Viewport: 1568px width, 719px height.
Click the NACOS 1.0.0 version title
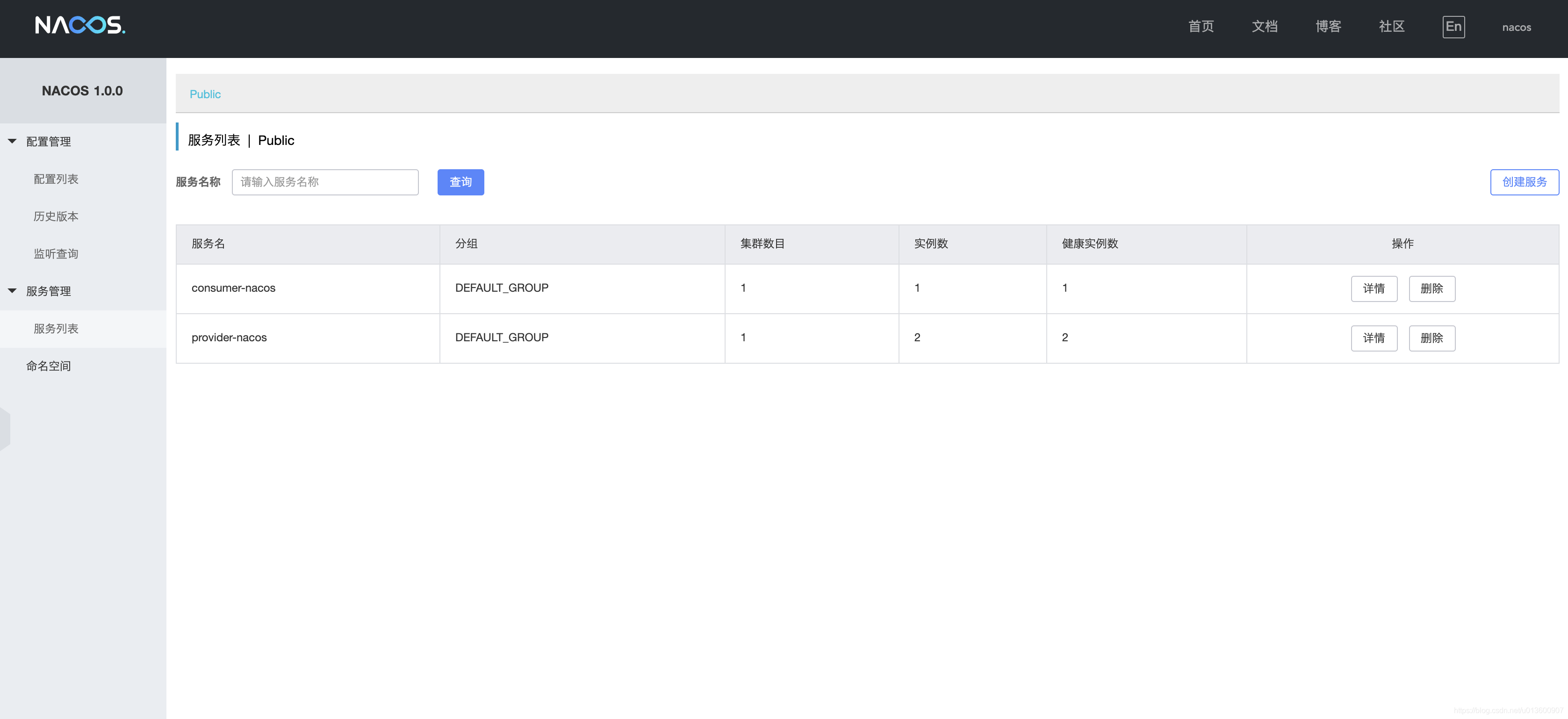82,91
